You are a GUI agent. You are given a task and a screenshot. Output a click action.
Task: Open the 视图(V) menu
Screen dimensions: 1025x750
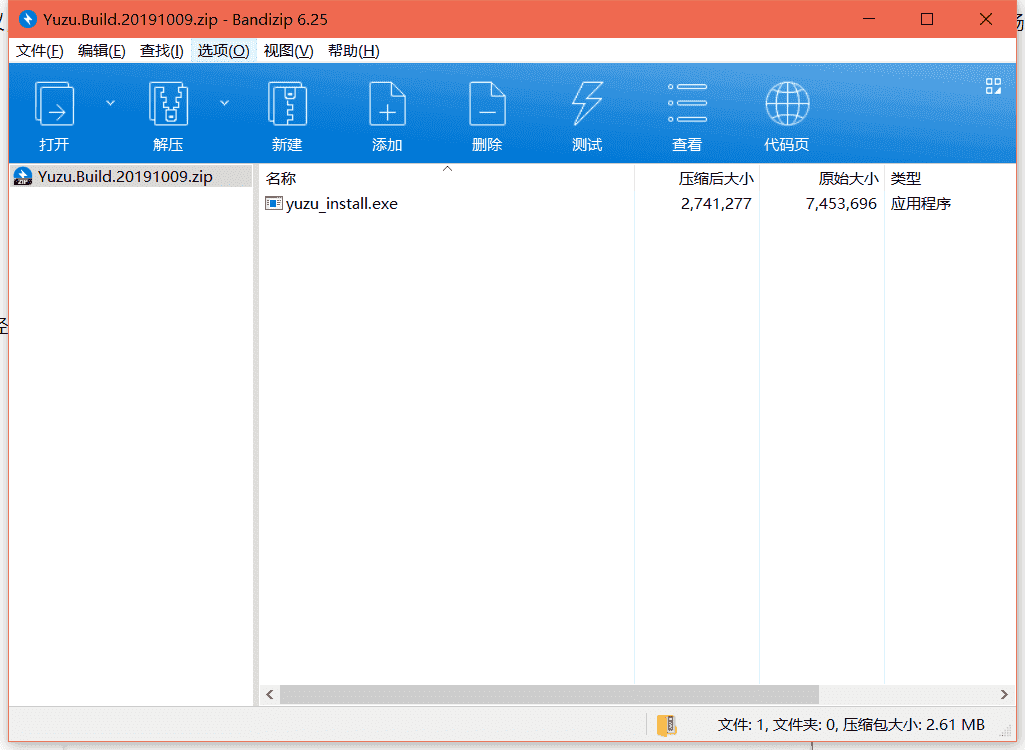click(288, 51)
